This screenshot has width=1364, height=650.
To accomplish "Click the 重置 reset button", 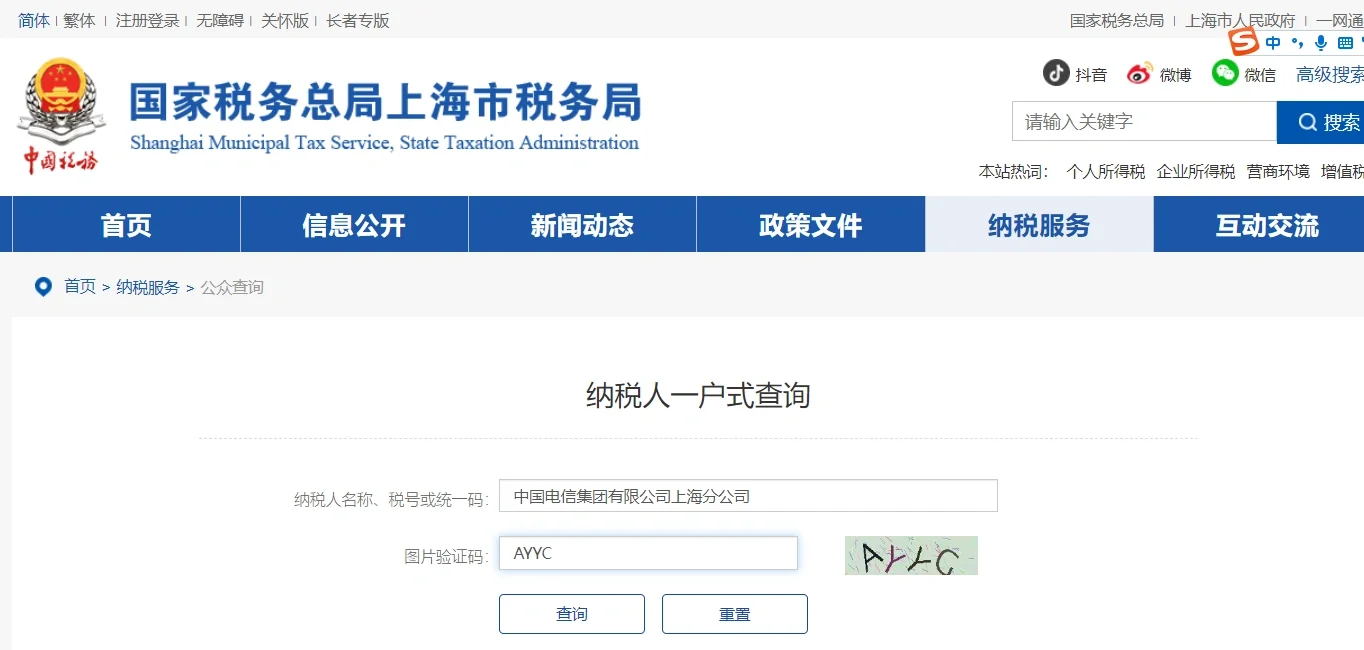I will 734,613.
